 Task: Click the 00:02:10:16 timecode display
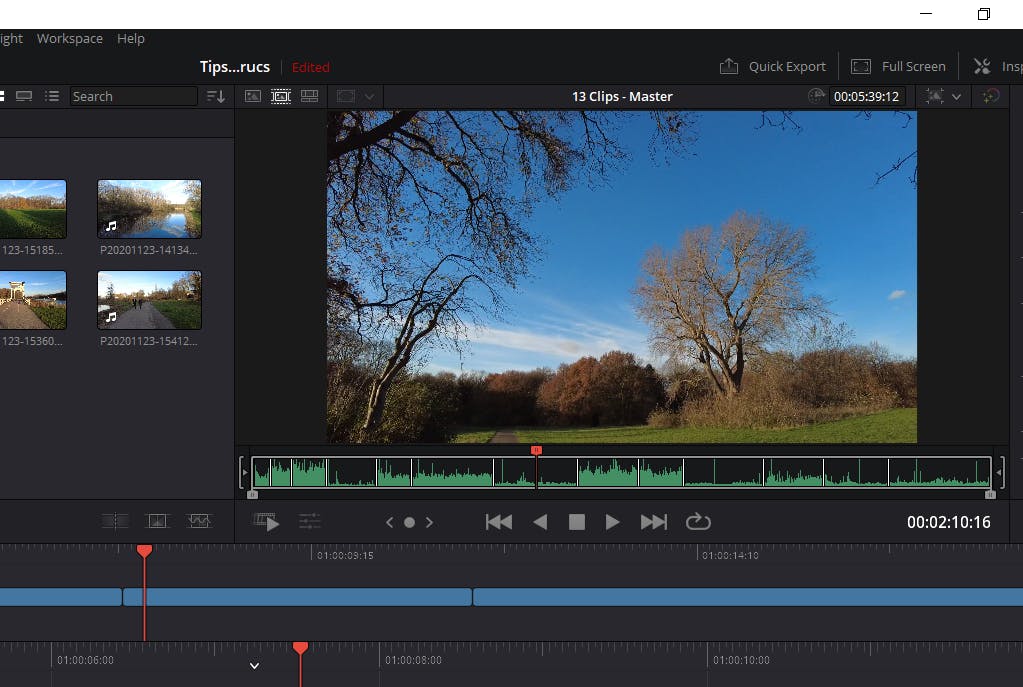(x=949, y=522)
